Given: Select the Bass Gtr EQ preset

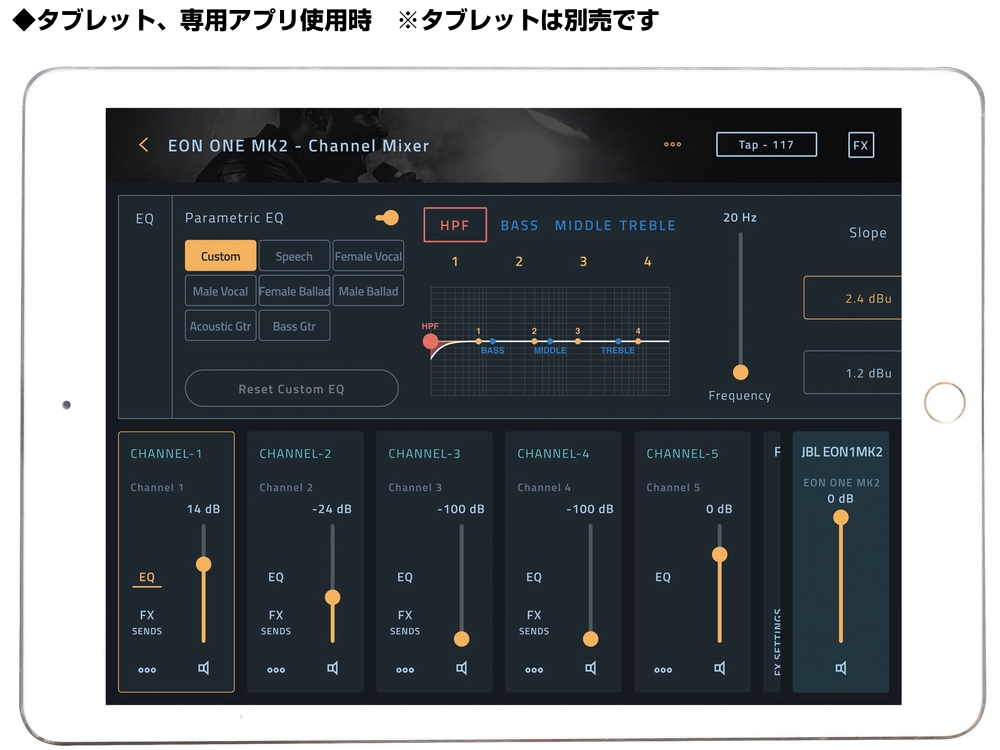Looking at the screenshot, I should (x=294, y=326).
